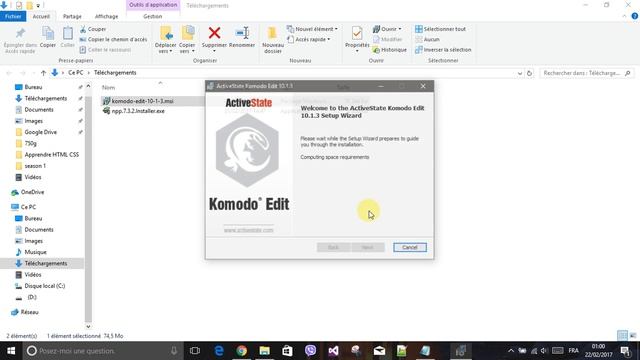Select Musique under Ce PC
640x360 pixels.
point(35,252)
